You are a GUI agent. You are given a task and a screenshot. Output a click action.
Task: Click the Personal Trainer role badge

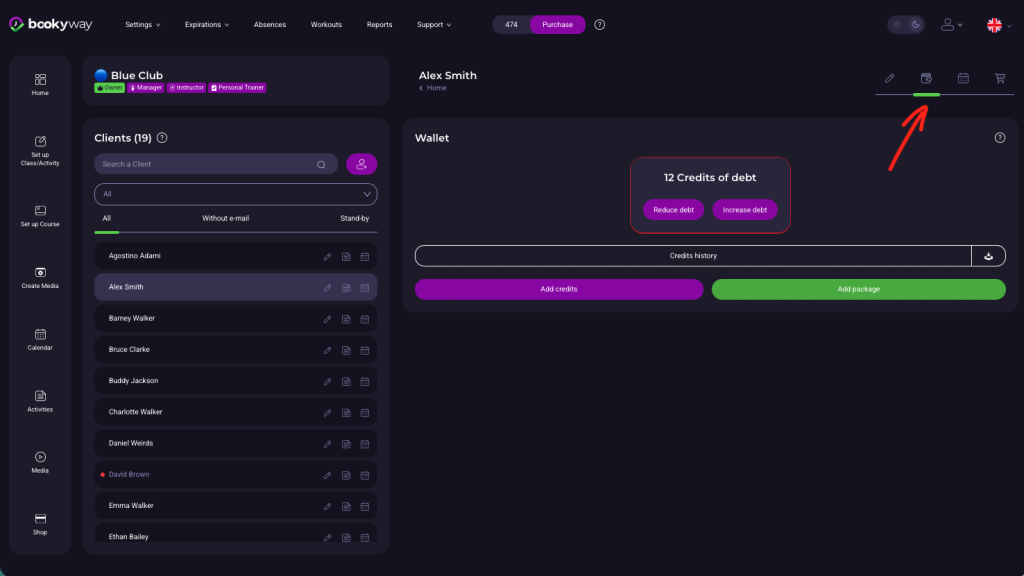pos(237,88)
